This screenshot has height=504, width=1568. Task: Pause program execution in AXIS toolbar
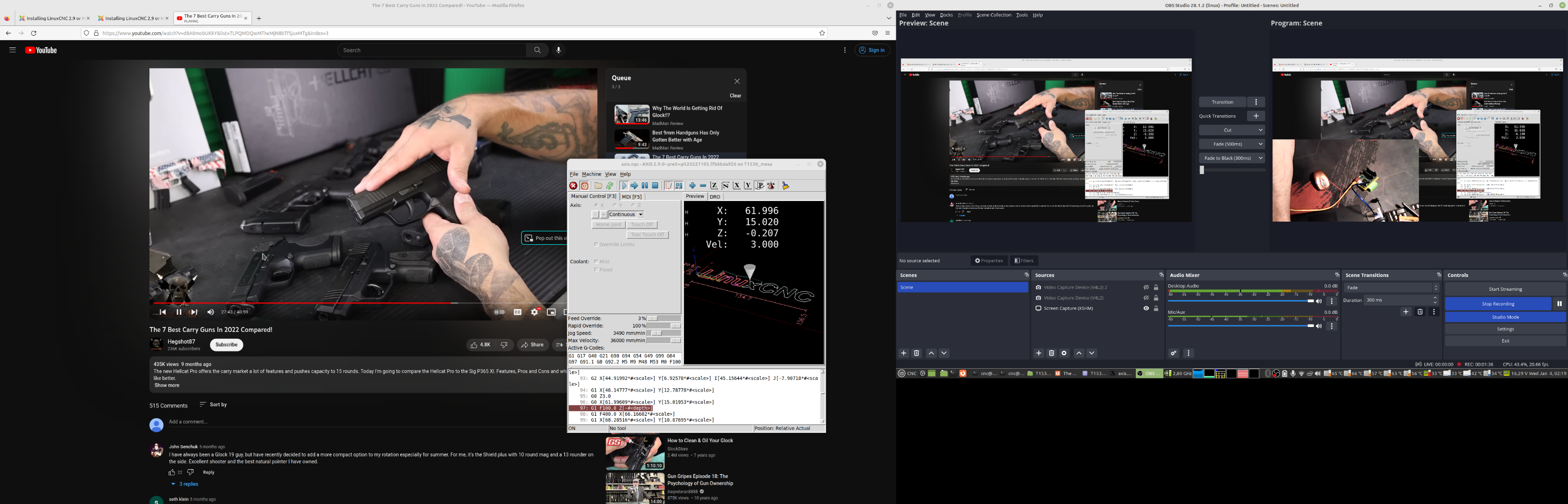coord(645,186)
